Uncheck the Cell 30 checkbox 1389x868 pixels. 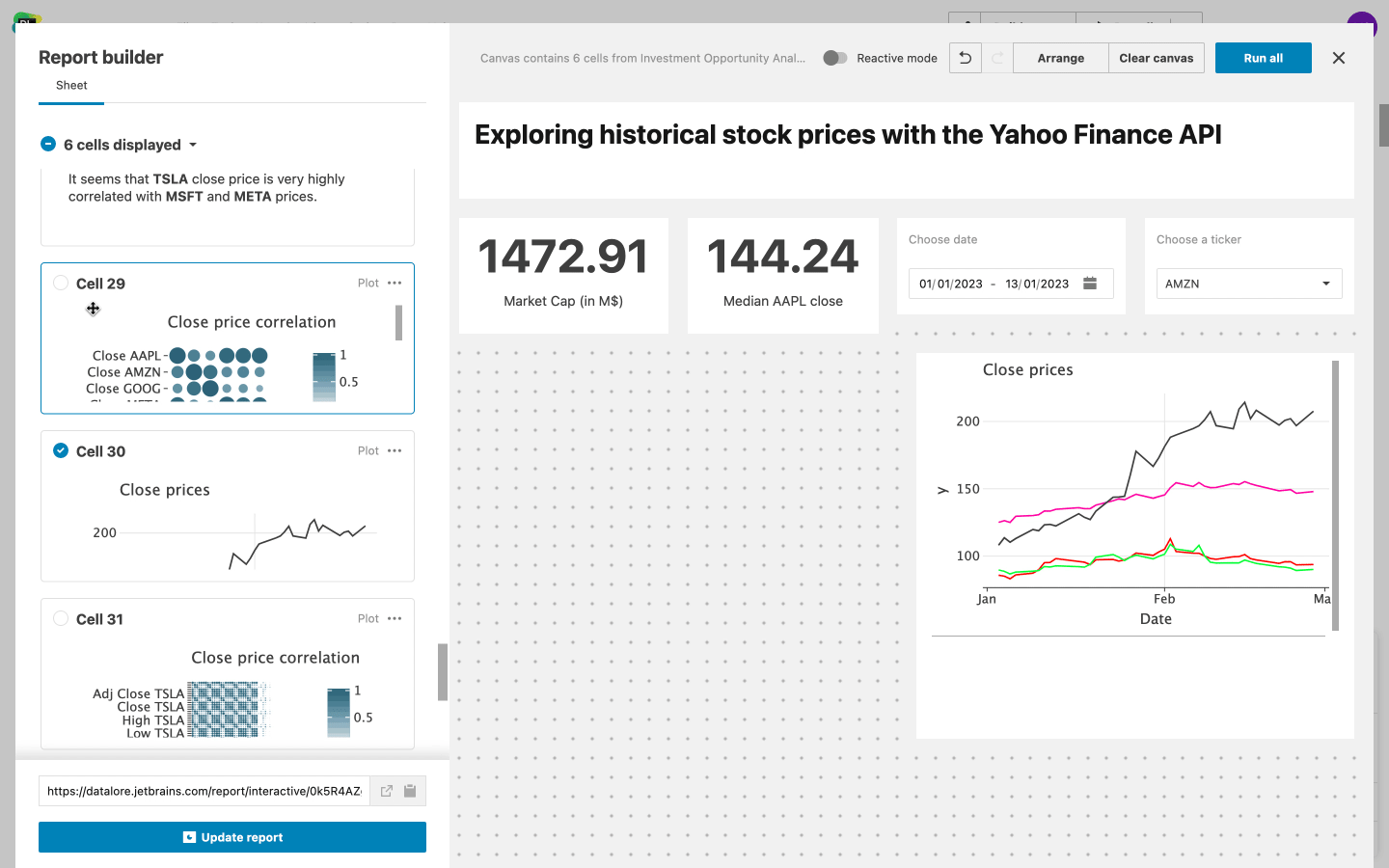61,451
